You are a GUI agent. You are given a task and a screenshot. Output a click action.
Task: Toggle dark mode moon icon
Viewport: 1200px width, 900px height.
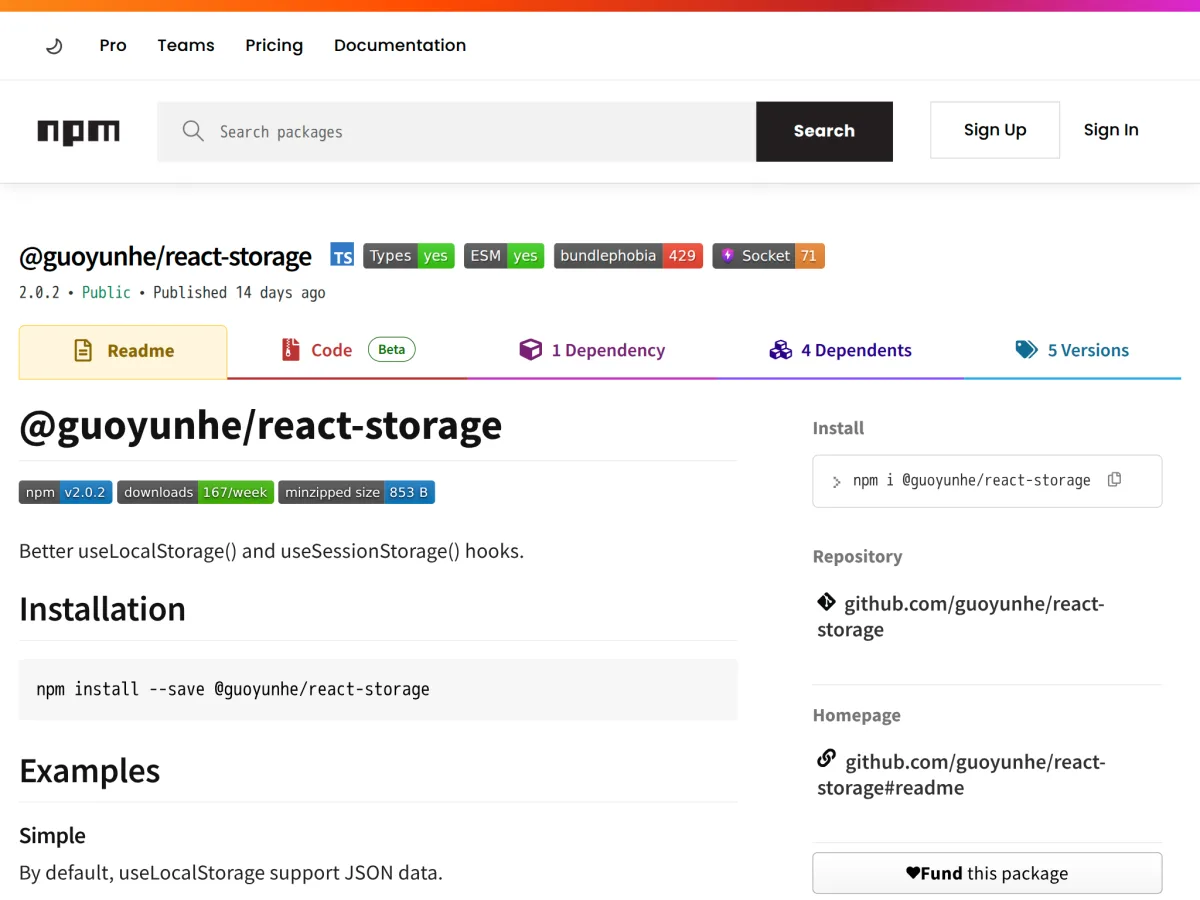[54, 46]
